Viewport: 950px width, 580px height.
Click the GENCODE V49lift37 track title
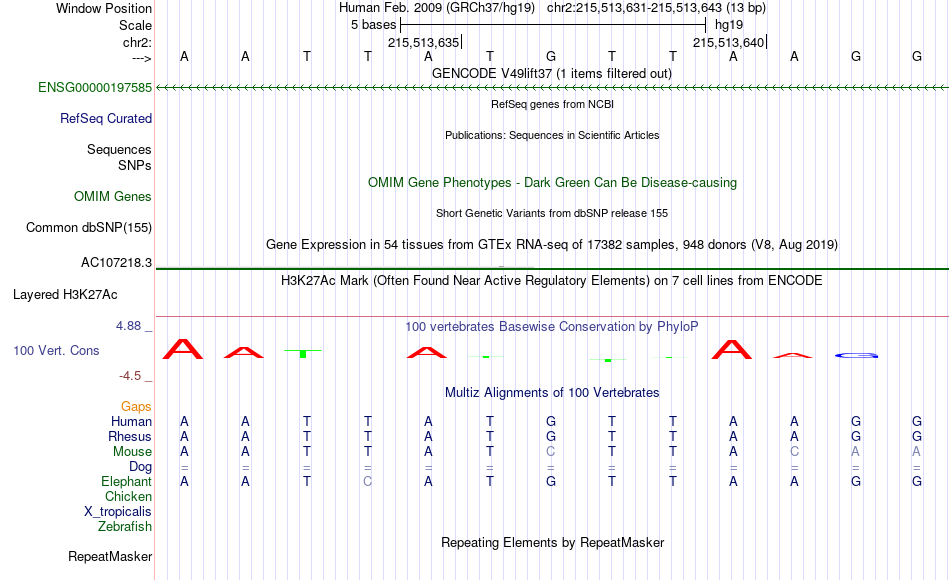click(552, 74)
